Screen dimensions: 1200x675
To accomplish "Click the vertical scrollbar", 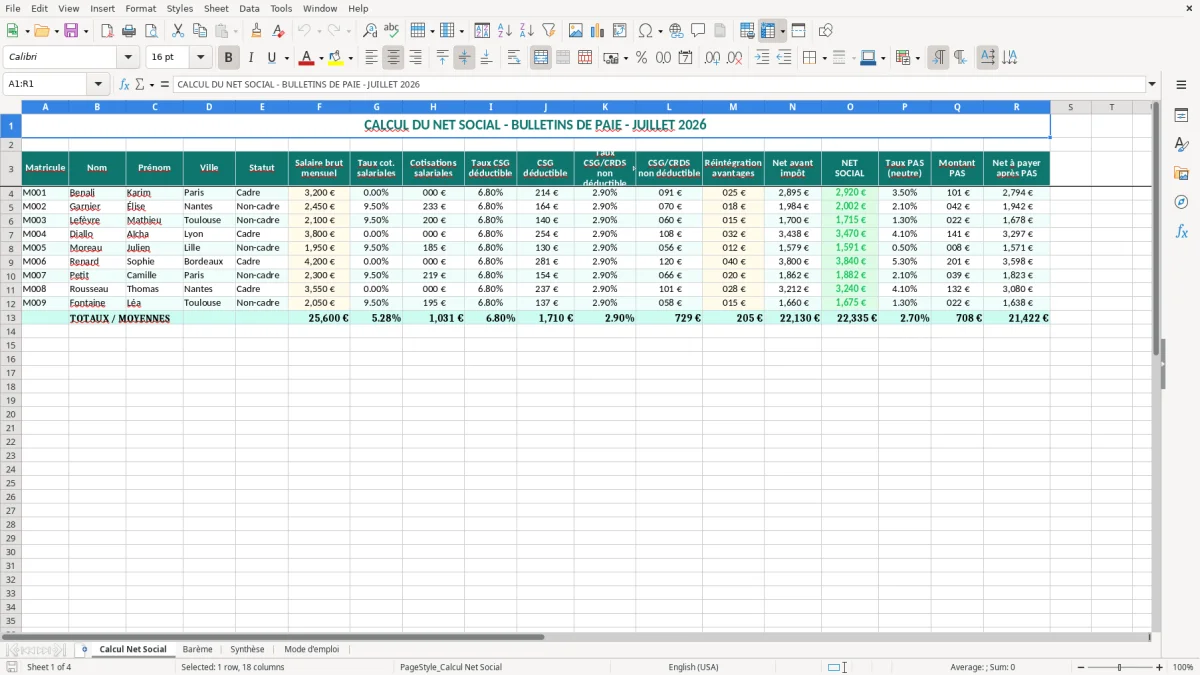I will 1158,366.
